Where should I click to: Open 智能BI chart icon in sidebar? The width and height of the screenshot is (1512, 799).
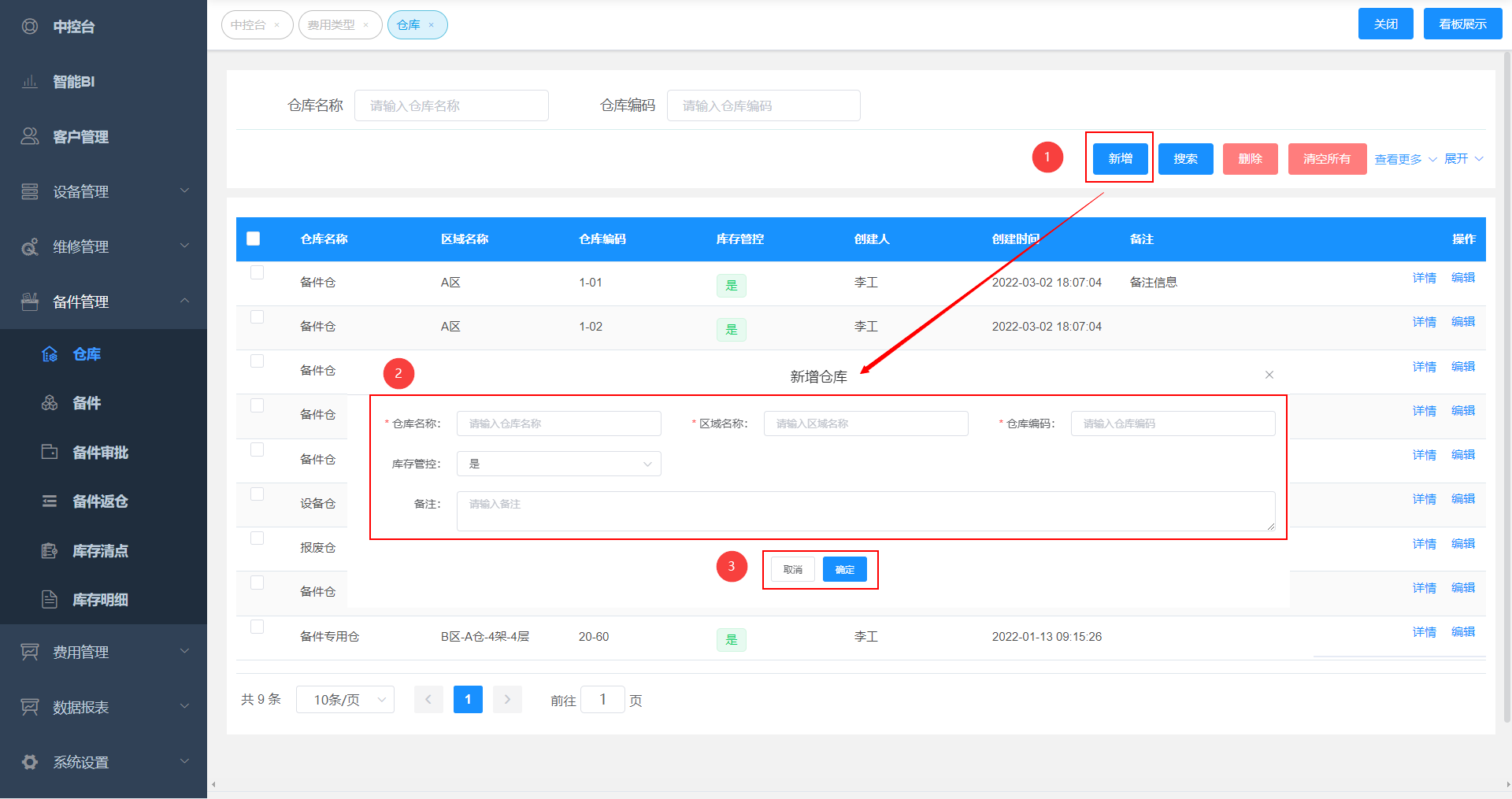tap(30, 82)
